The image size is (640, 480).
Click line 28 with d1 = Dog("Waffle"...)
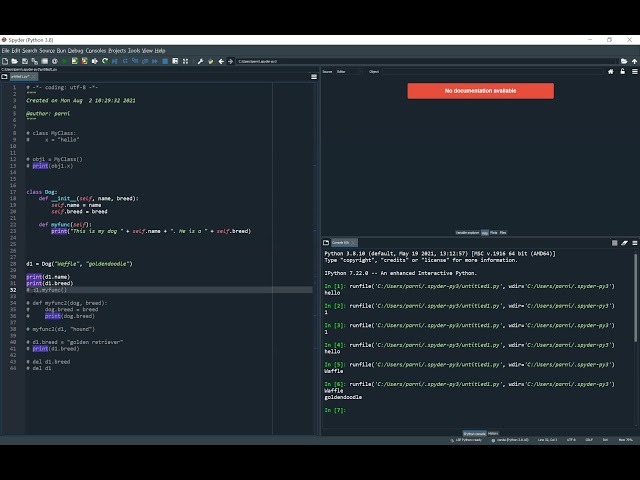tap(79, 264)
